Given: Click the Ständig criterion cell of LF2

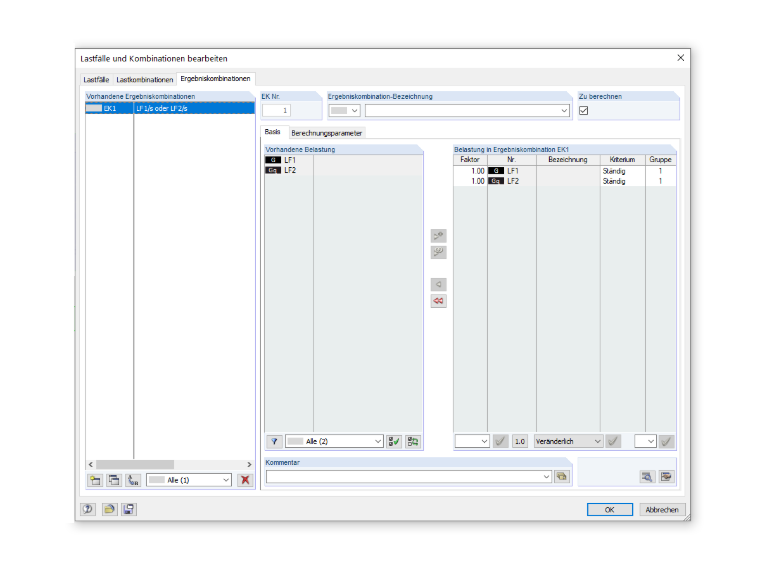Looking at the screenshot, I should [x=622, y=181].
